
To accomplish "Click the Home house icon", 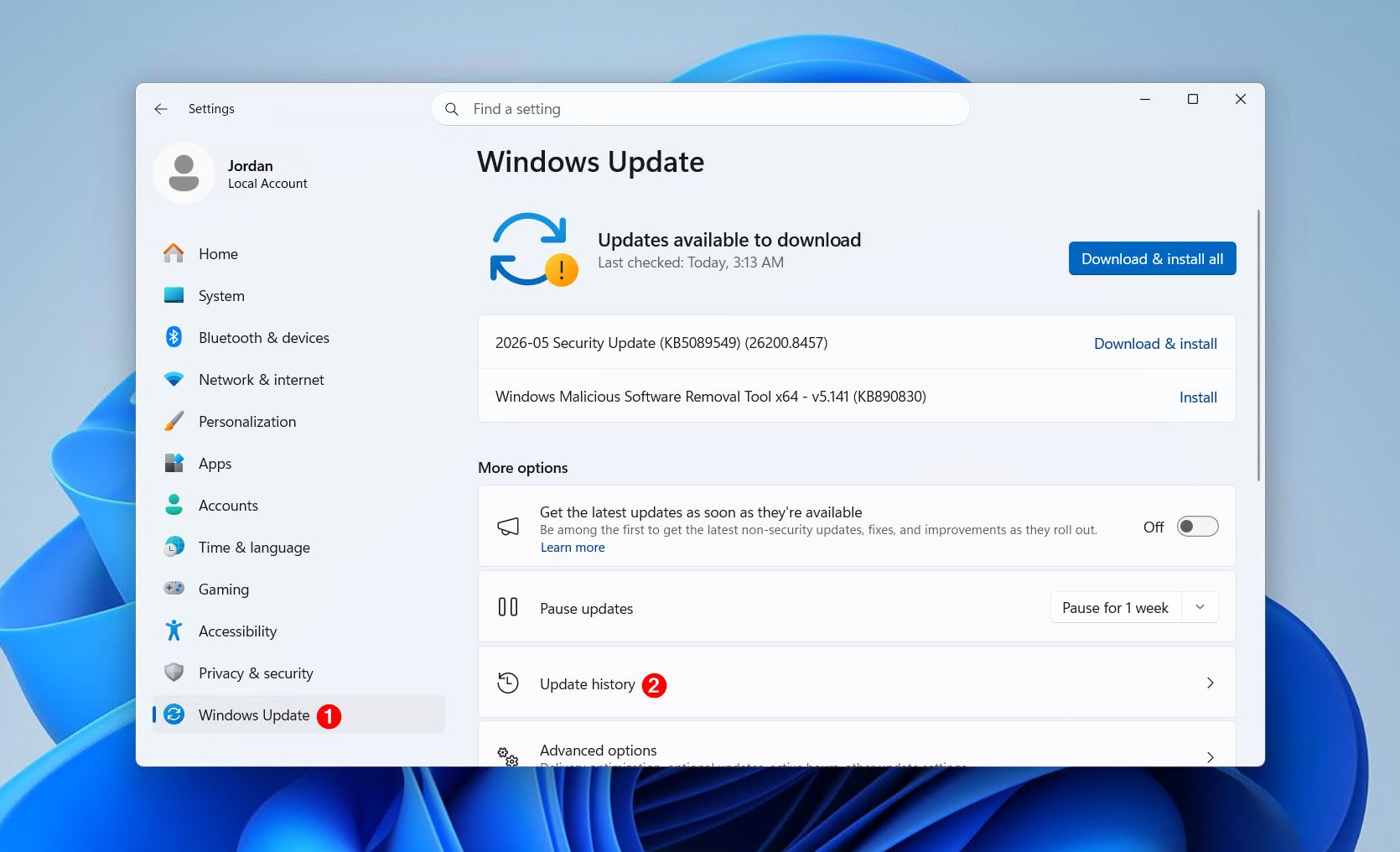I will click(174, 253).
